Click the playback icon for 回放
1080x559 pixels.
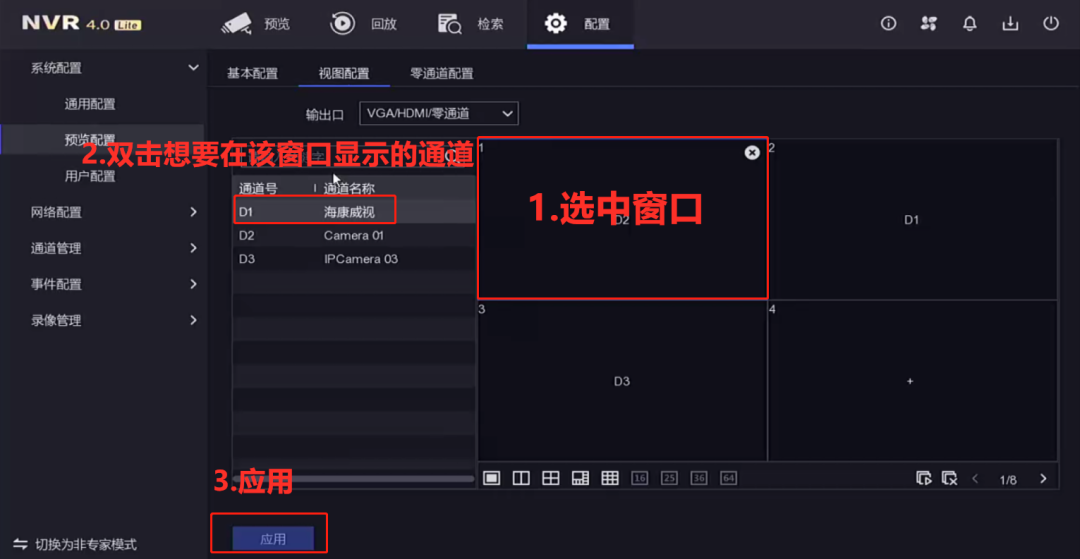point(342,24)
